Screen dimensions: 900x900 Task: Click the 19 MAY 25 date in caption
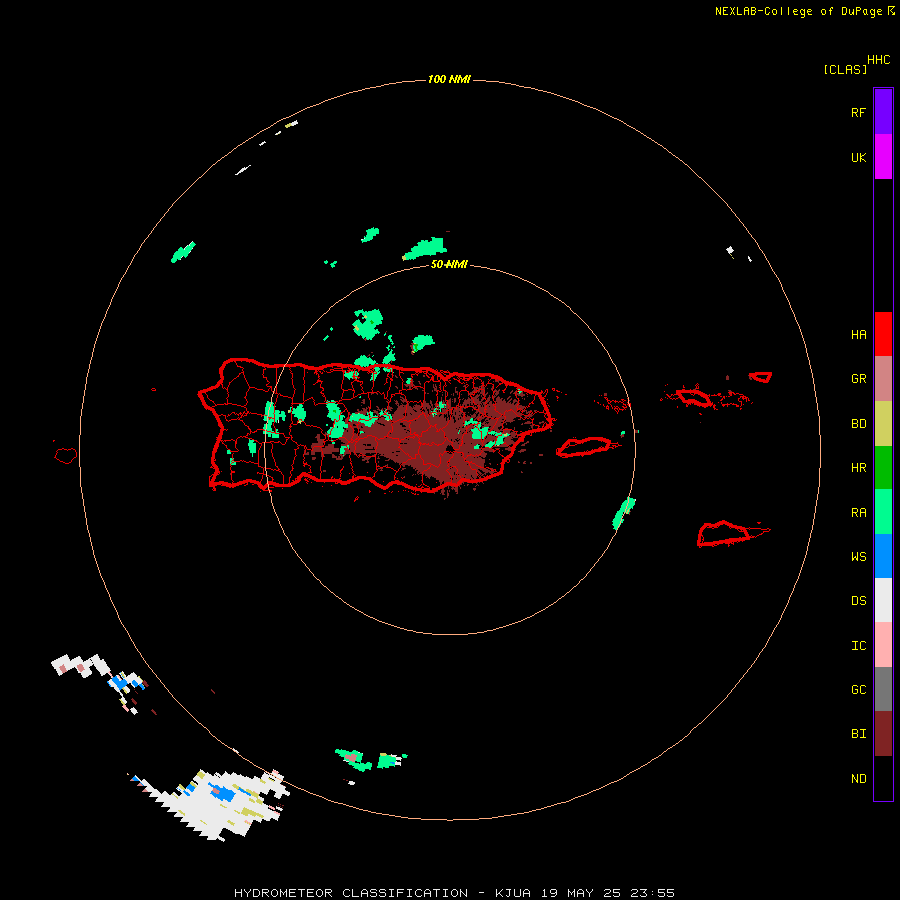click(x=581, y=893)
